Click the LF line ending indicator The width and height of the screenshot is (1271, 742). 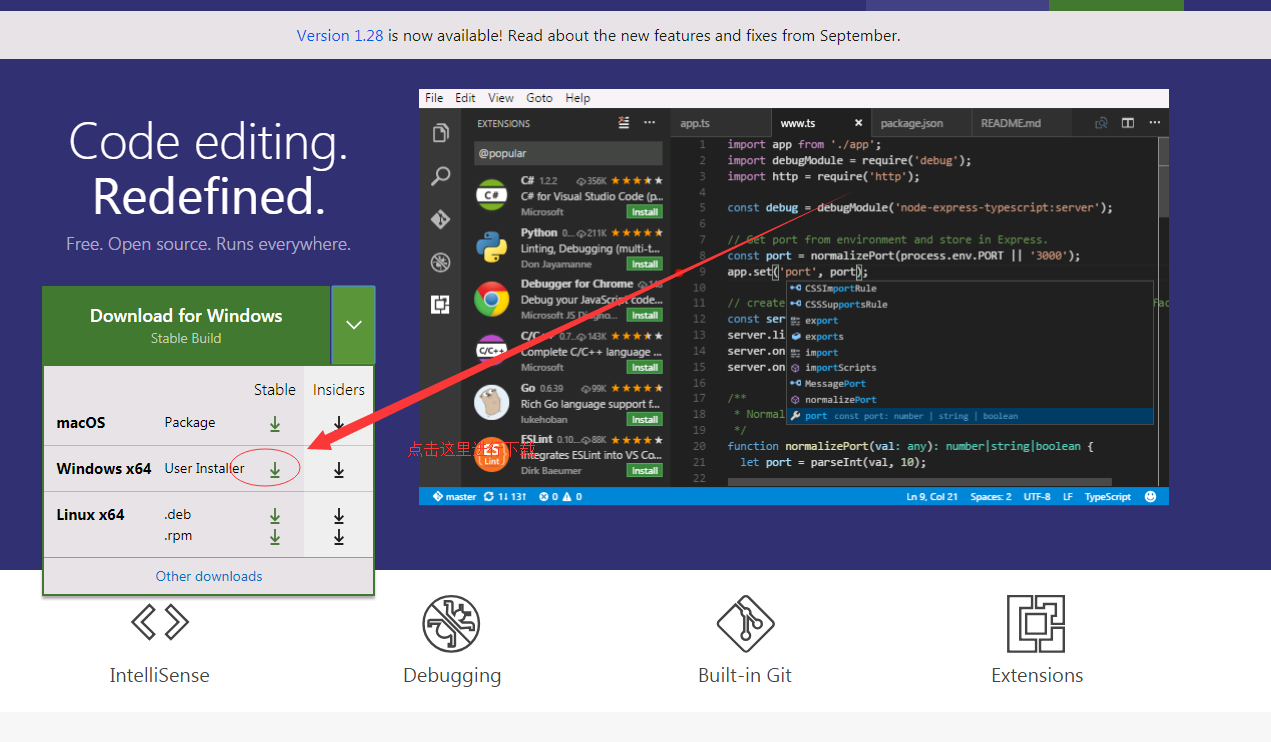point(1067,496)
